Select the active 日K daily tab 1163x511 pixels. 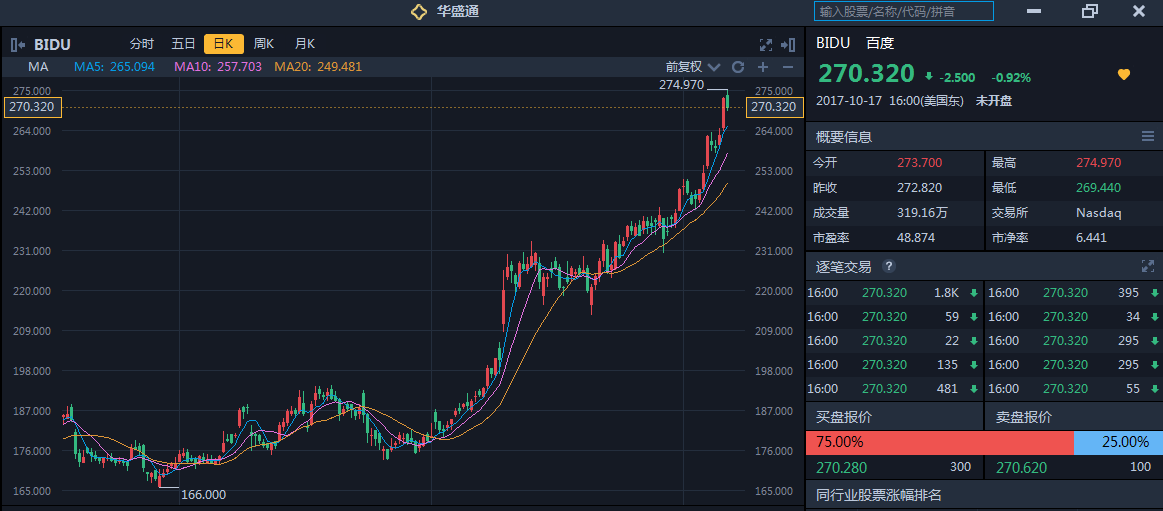point(224,44)
